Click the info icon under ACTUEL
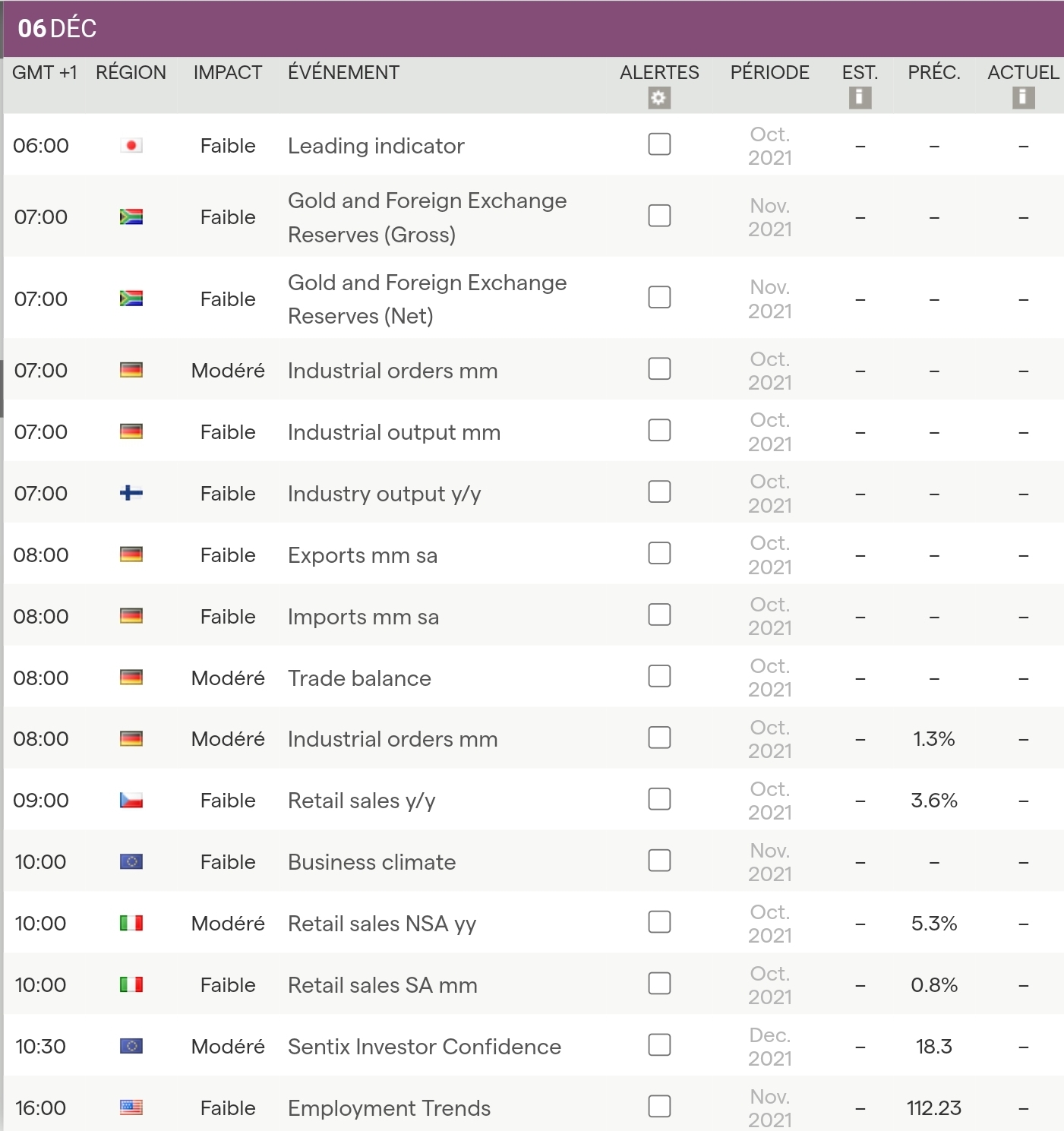 [x=1023, y=98]
